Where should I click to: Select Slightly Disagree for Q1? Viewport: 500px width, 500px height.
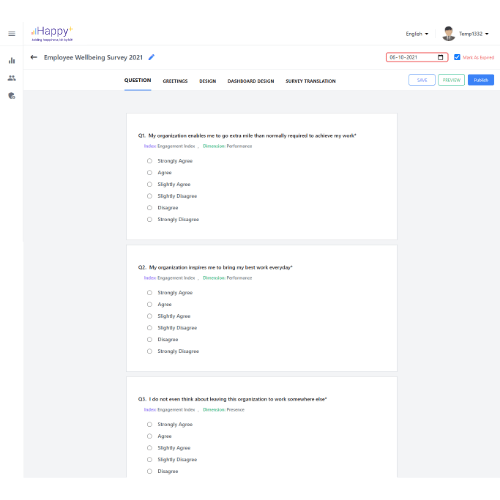pos(149,196)
